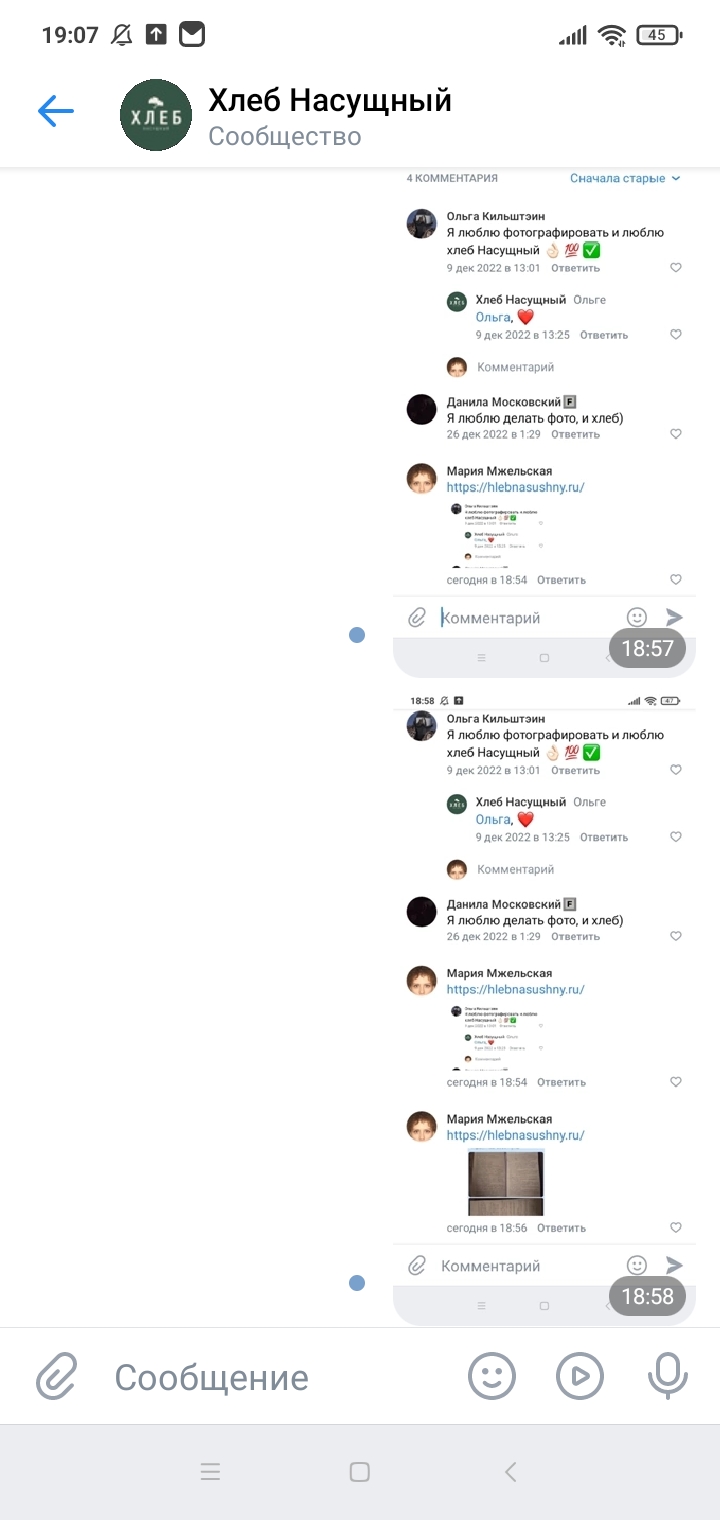Viewport: 720px width, 1520px height.
Task: Tap the battery indicator in status bar
Action: pyautogui.click(x=659, y=35)
